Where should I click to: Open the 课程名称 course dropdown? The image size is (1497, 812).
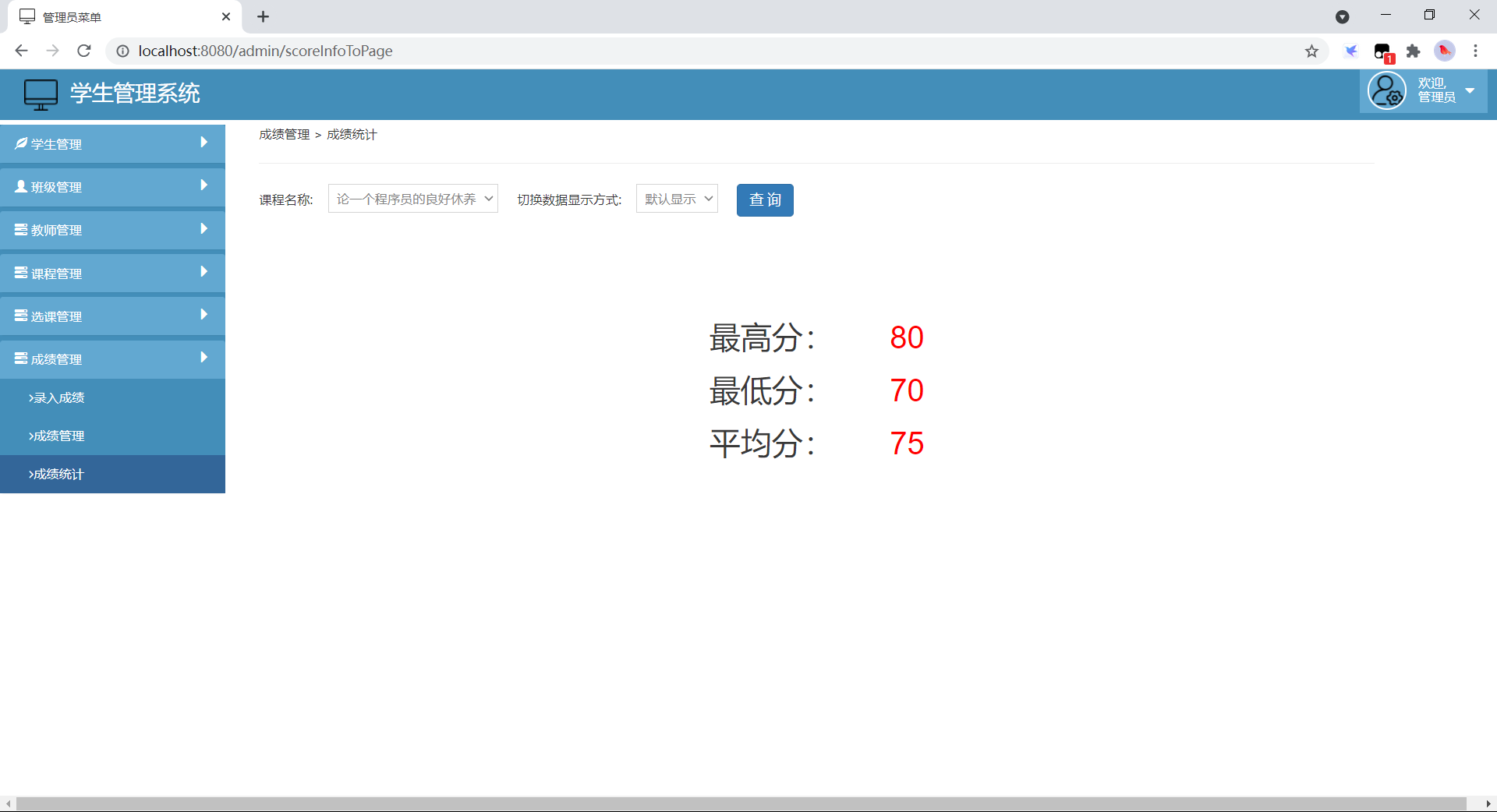(412, 199)
